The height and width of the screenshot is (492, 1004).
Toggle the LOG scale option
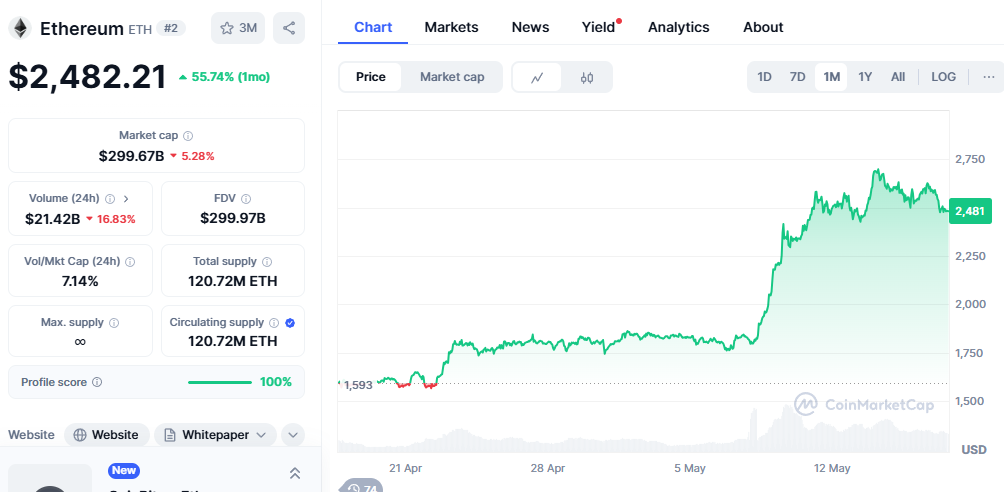(943, 77)
